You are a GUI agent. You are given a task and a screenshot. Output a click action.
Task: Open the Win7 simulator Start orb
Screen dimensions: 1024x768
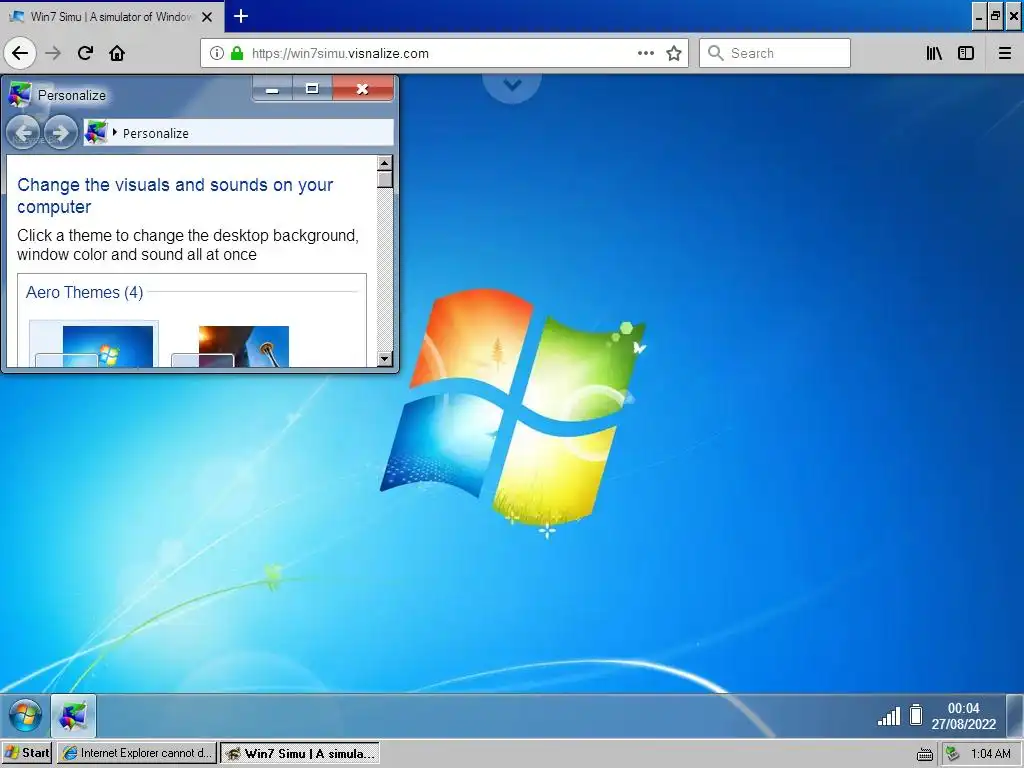point(25,716)
